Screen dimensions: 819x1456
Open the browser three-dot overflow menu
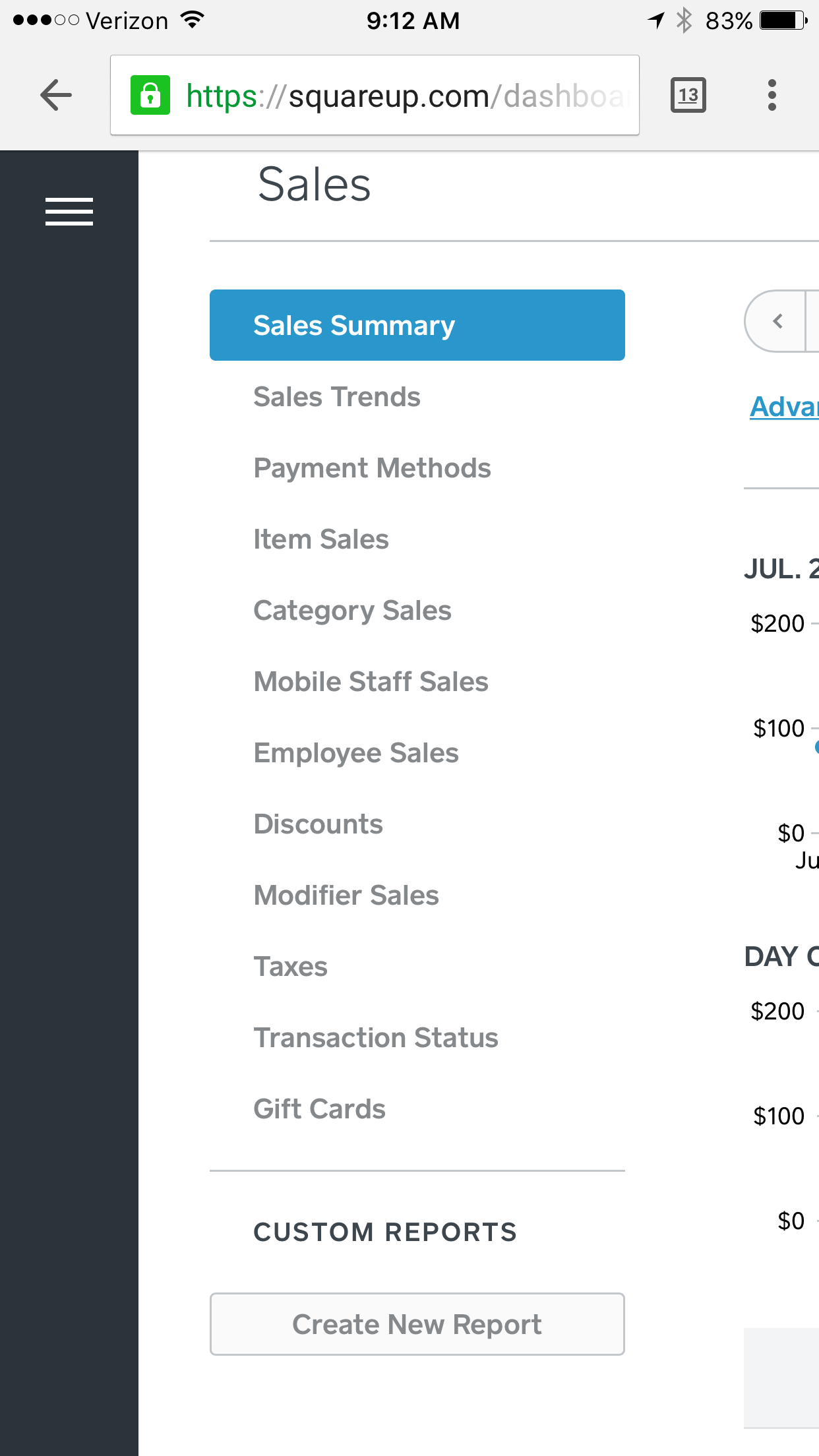coord(772,95)
